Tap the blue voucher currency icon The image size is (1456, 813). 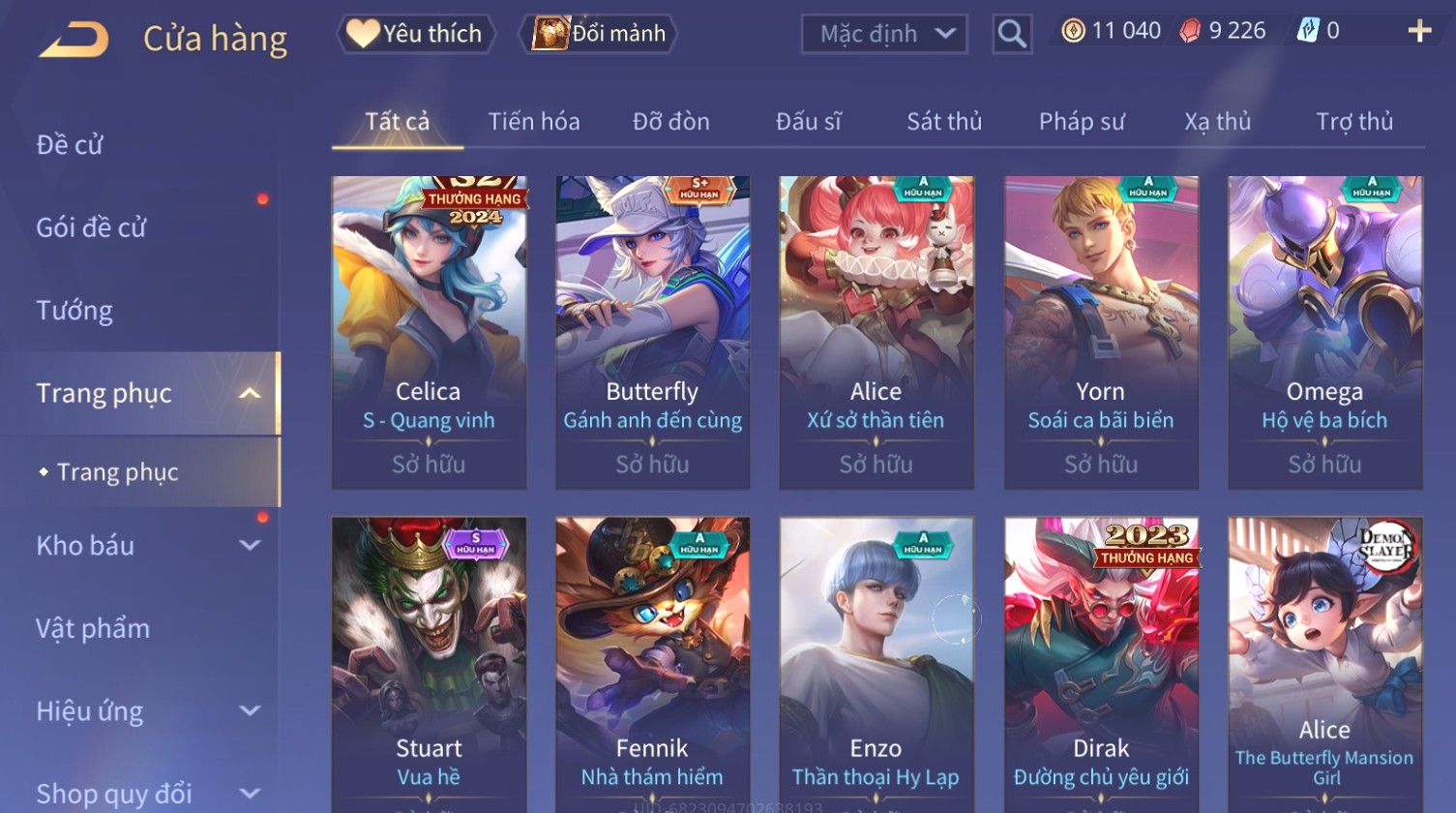(1308, 31)
